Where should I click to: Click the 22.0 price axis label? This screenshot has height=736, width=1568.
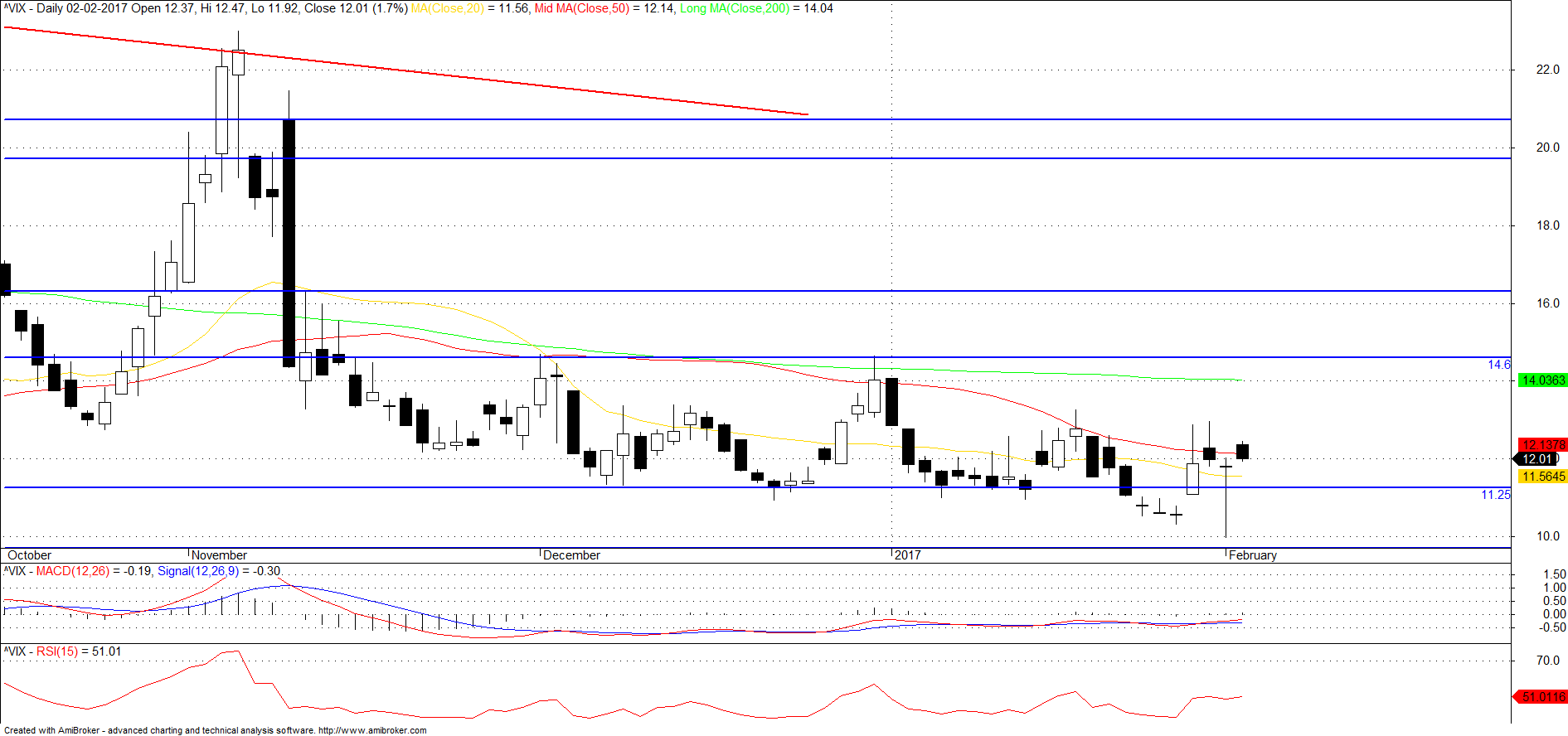pyautogui.click(x=1547, y=70)
